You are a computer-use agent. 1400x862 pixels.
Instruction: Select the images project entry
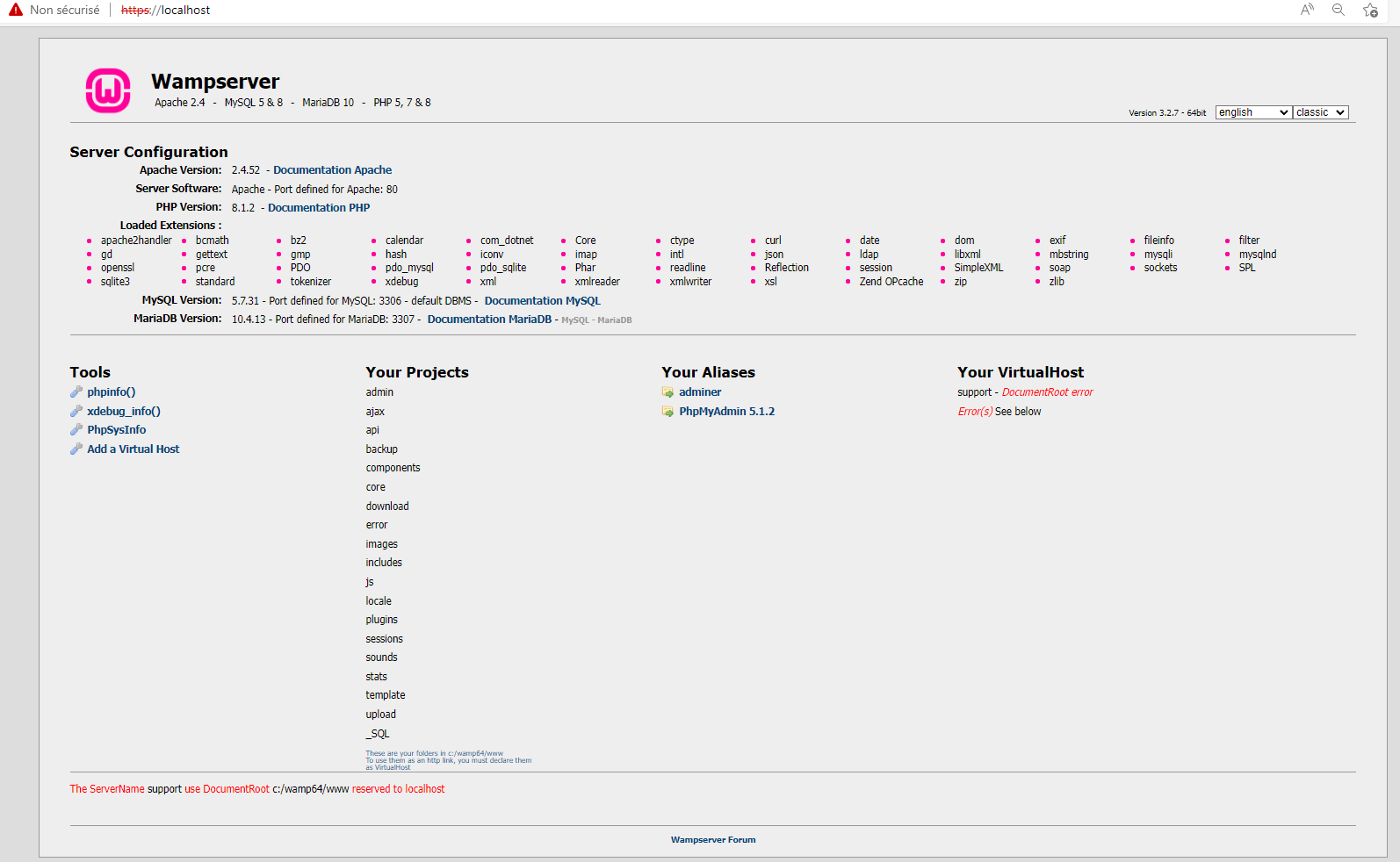[382, 544]
